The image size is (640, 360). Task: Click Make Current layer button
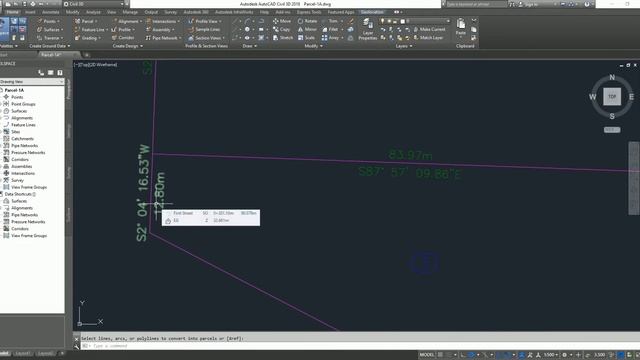click(429, 29)
